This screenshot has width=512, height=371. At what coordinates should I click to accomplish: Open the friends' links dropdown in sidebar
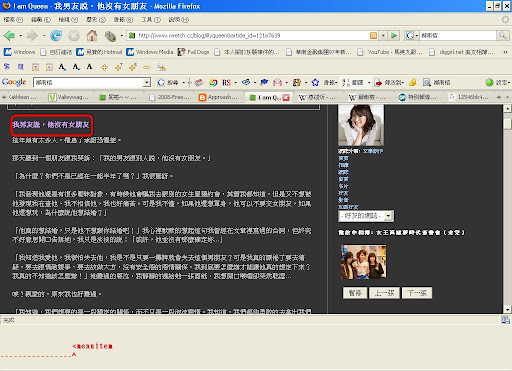(366, 216)
